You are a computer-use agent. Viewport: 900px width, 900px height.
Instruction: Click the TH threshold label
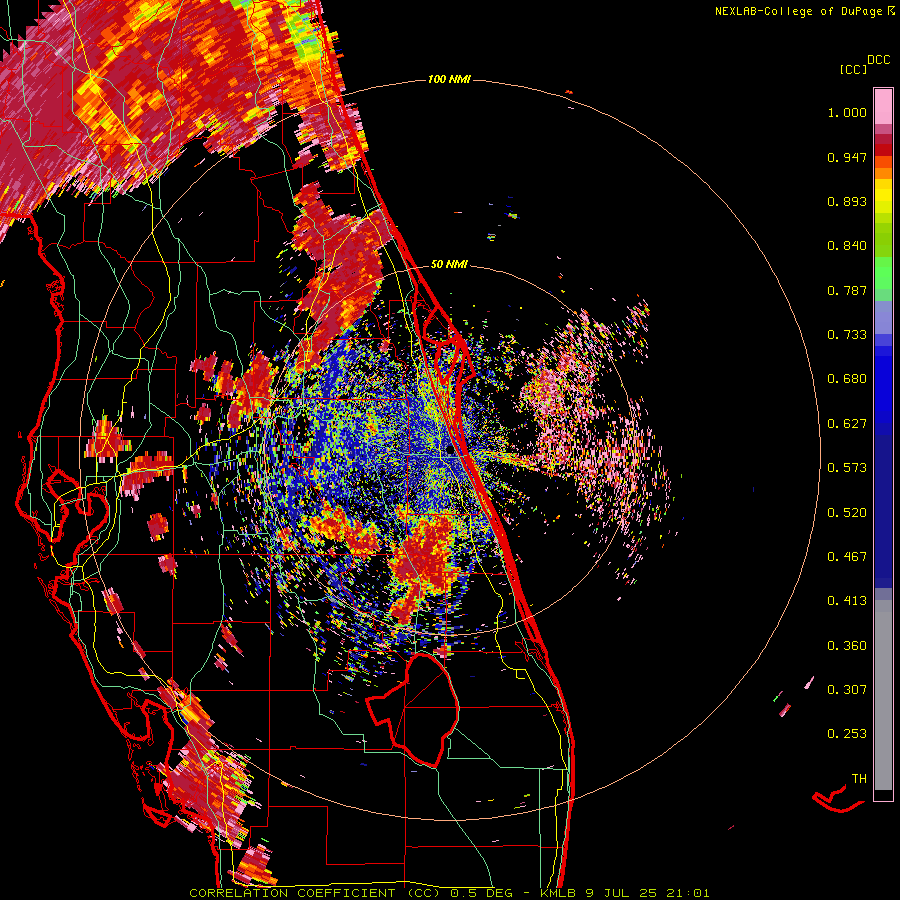click(859, 778)
